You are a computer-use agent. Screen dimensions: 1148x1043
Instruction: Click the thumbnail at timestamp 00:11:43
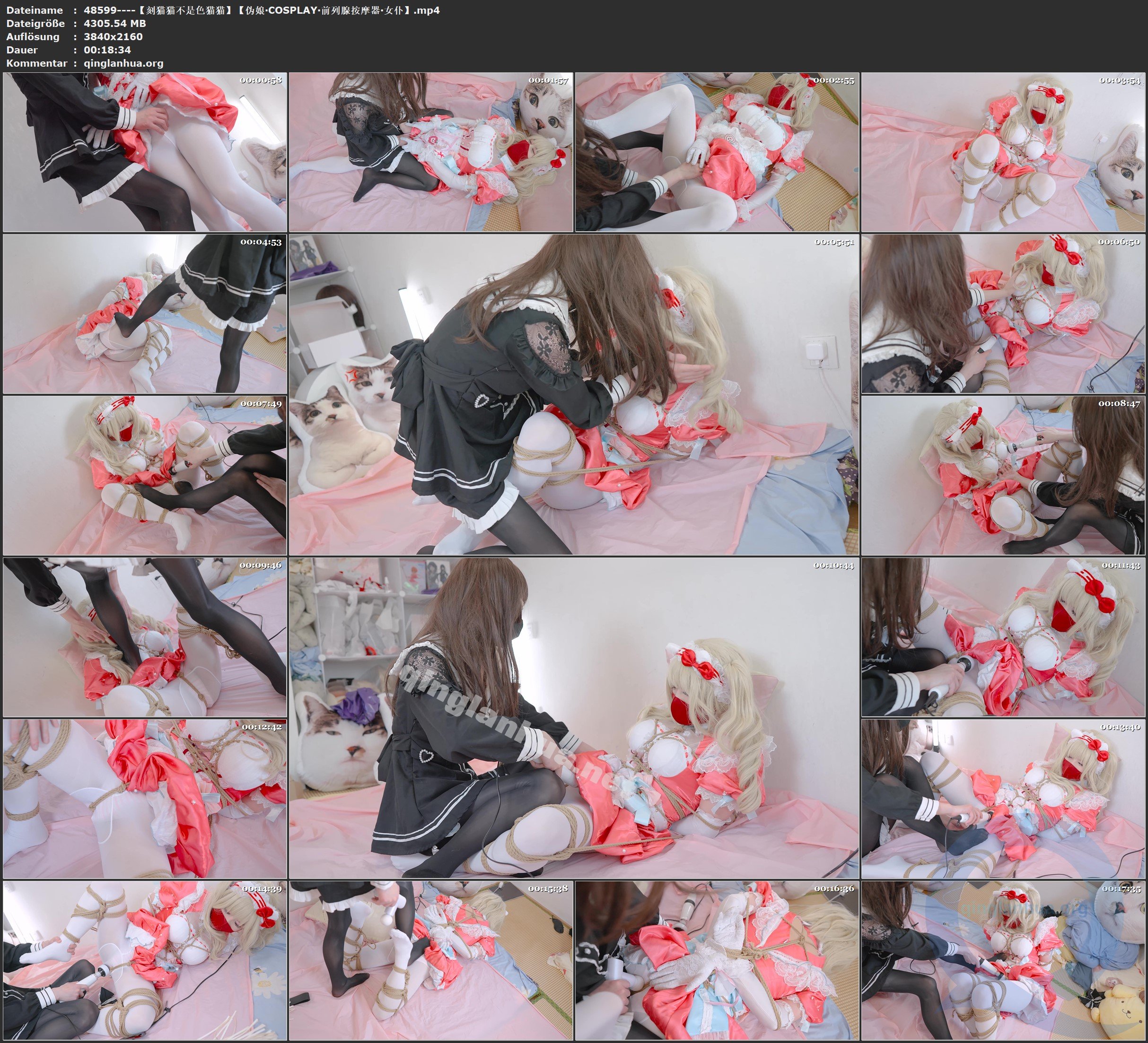1003,637
